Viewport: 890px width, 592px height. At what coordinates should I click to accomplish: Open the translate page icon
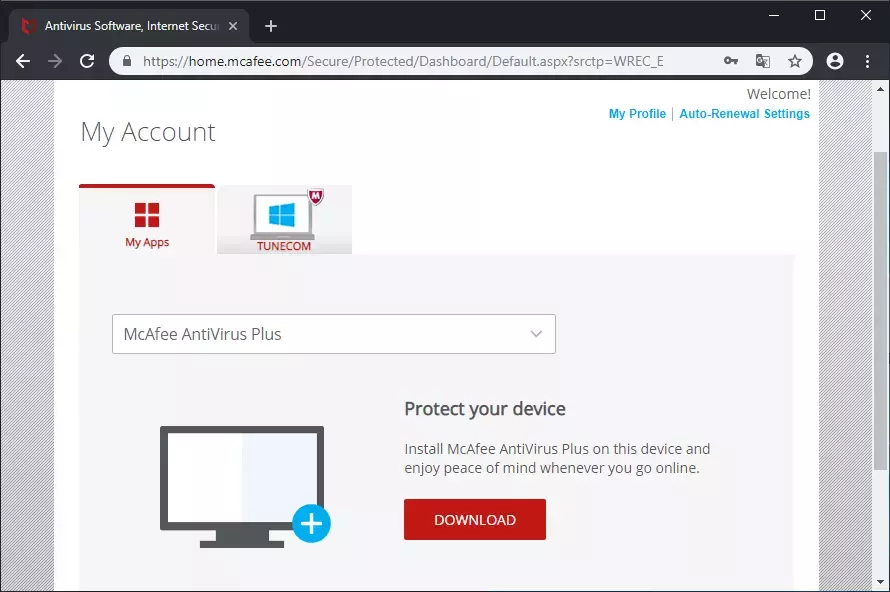coord(763,61)
